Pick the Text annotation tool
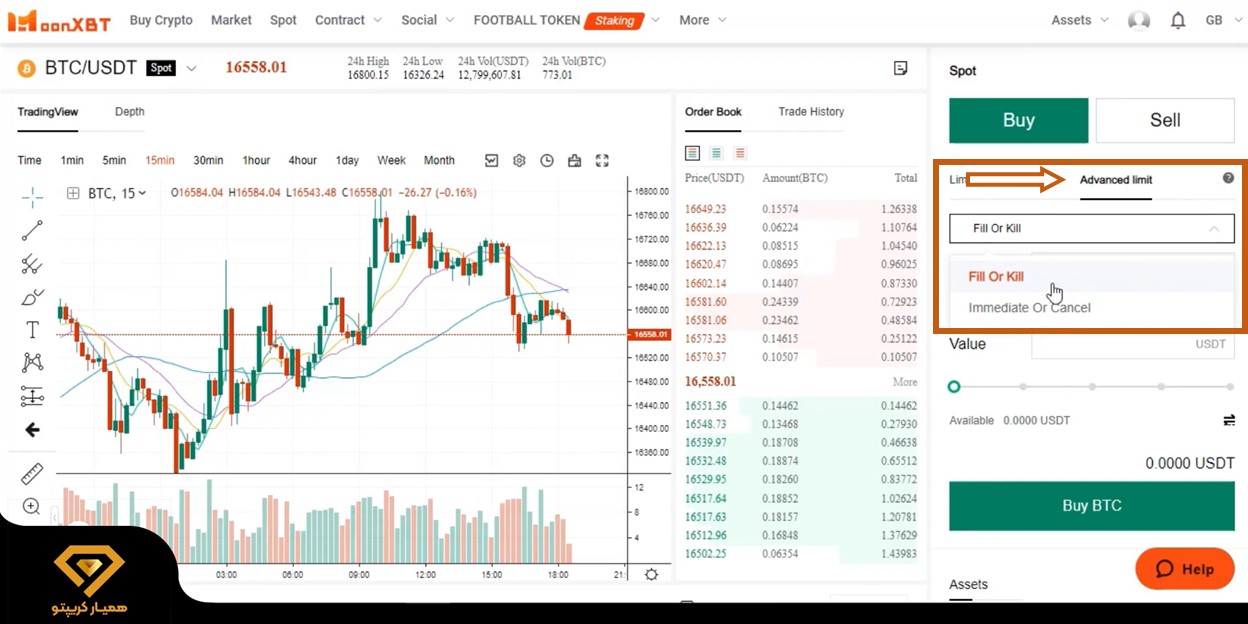The image size is (1248, 624). pos(32,330)
